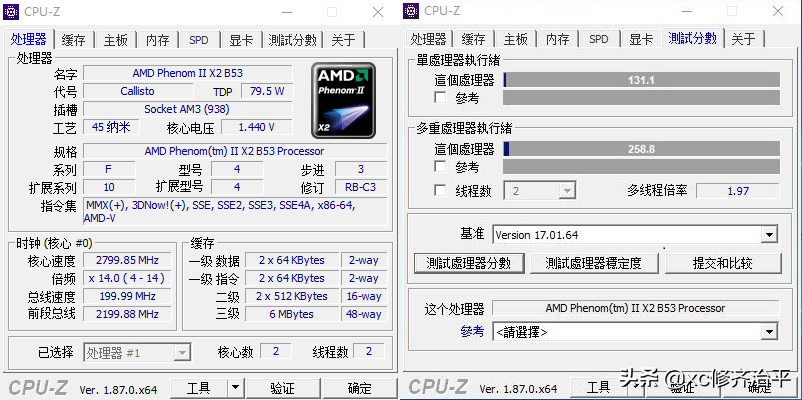Click the 二级 cache value 2 x 512 KBytes
The height and width of the screenshot is (400, 802).
pos(292,296)
